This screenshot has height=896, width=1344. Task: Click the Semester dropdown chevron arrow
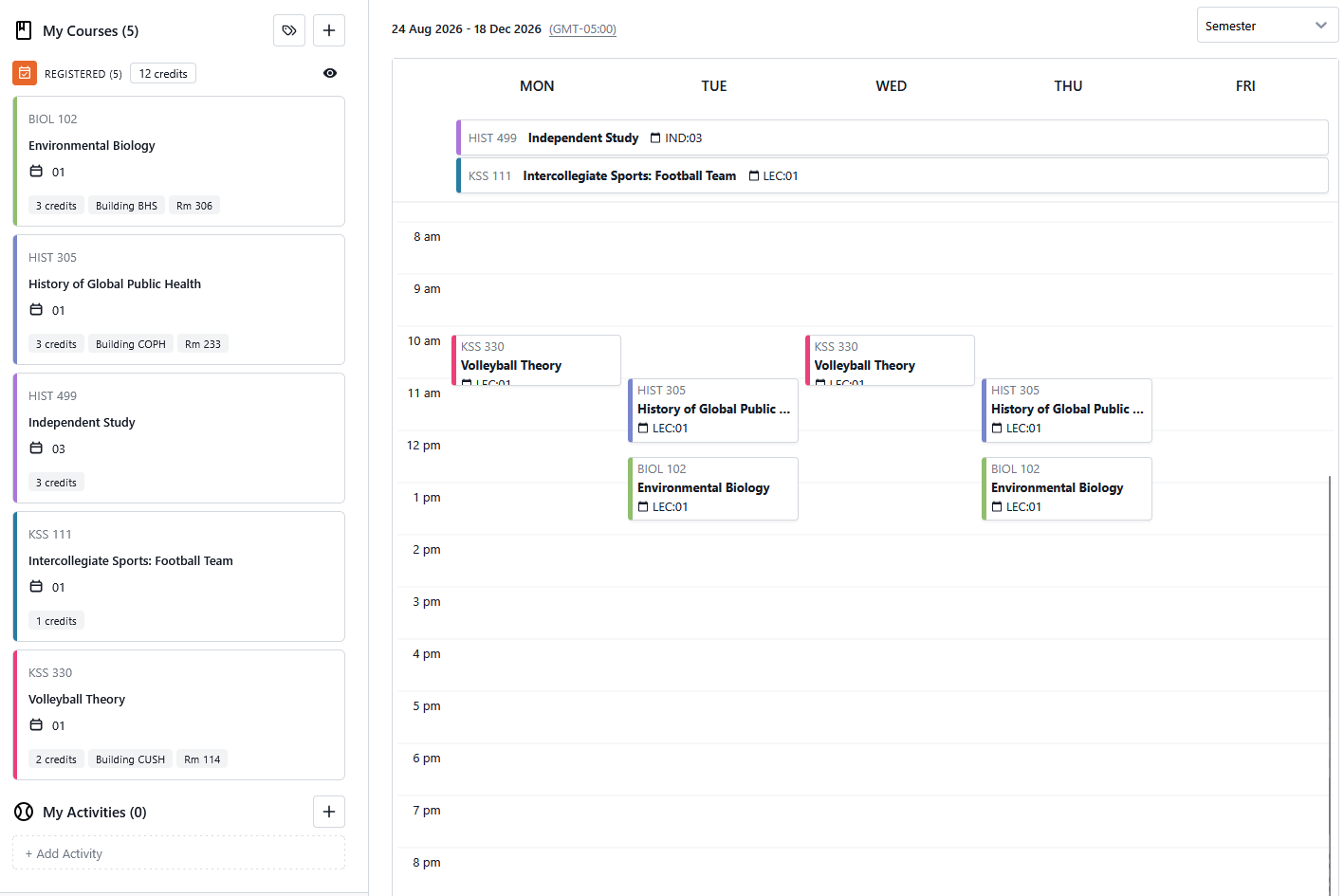tap(1321, 26)
